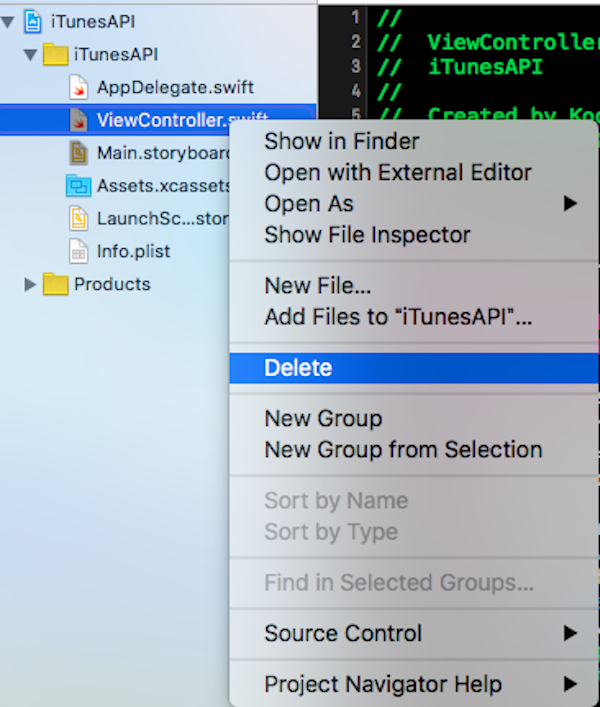Expand the Products folder triangle
The height and width of the screenshot is (707, 600).
click(30, 285)
